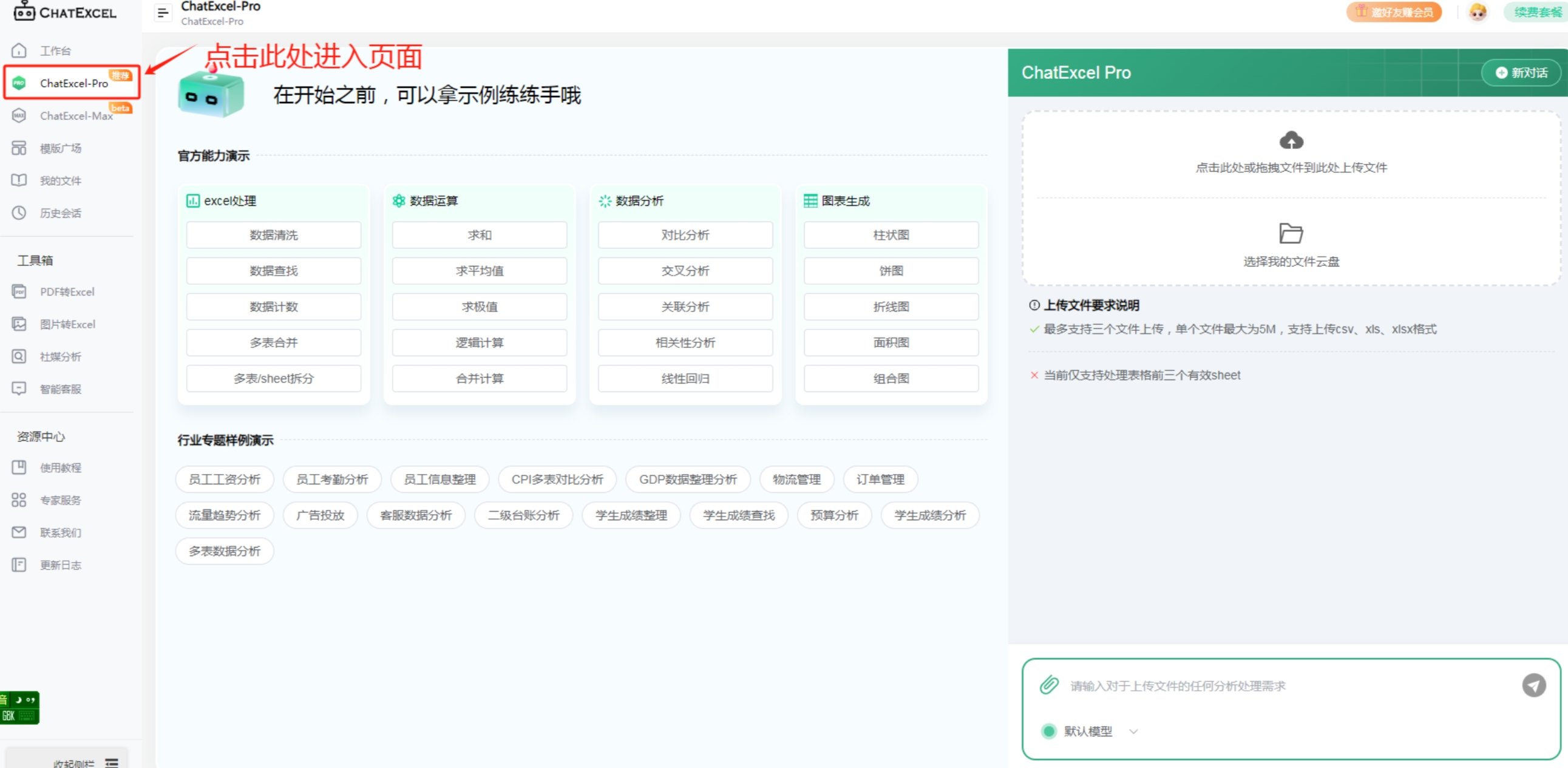
Task: Open 历史会话 via the clock icon
Action: (x=61, y=212)
